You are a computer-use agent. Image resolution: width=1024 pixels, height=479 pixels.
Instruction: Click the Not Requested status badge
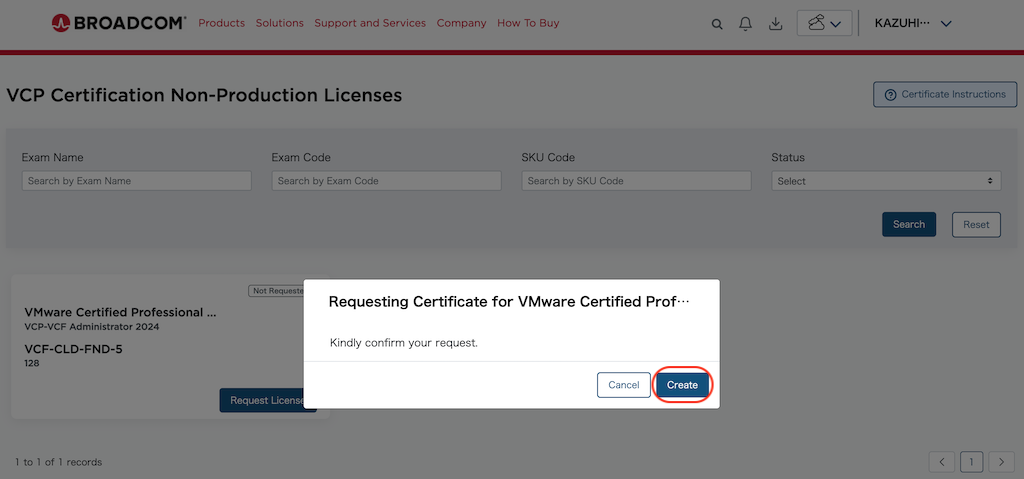(x=276, y=291)
